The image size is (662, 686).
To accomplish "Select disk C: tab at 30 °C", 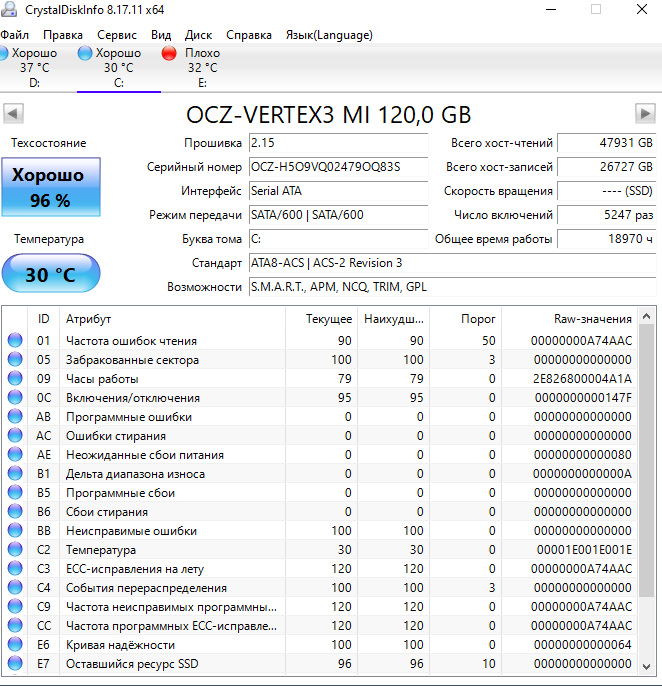I will [x=119, y=67].
